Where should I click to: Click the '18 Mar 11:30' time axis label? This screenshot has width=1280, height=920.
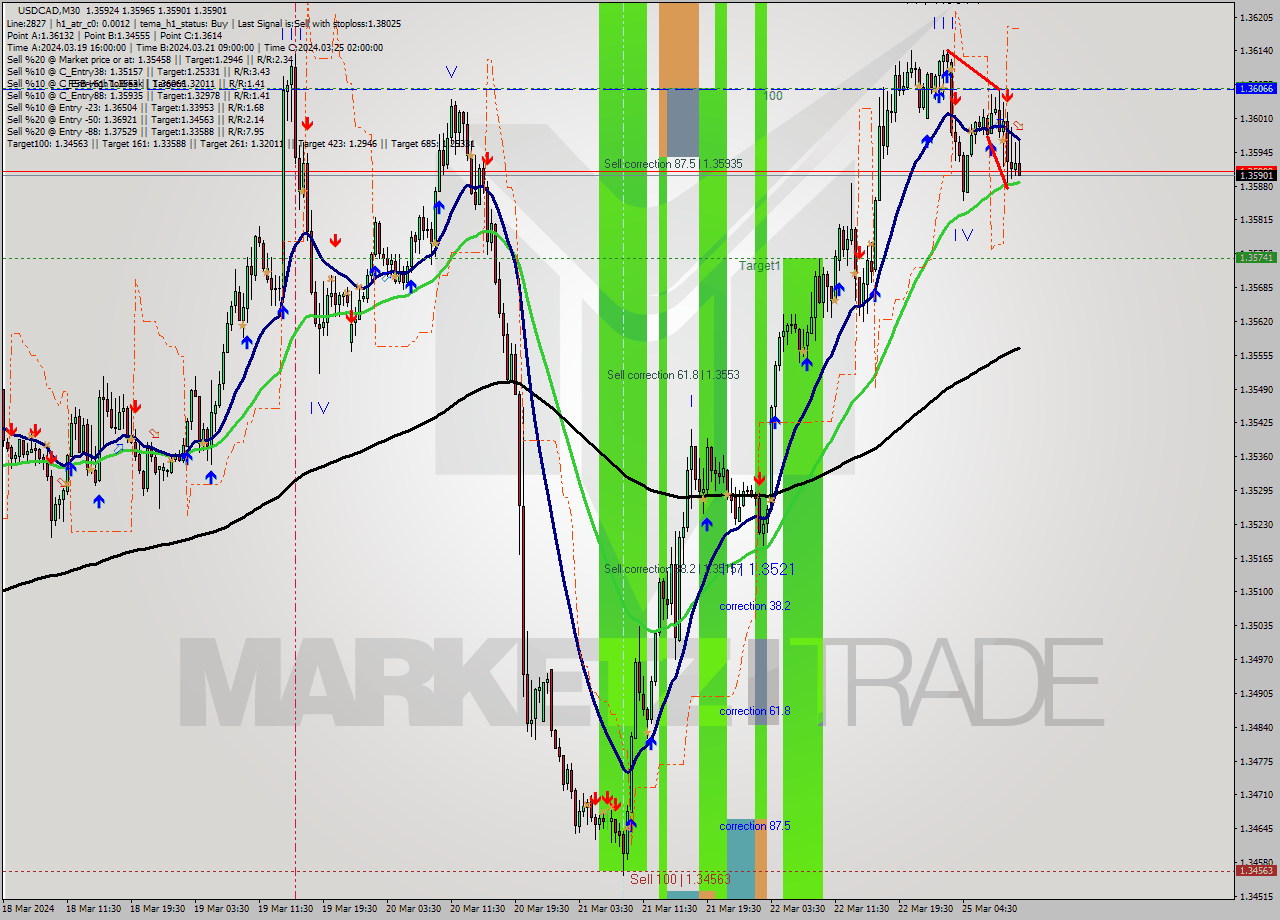93,909
